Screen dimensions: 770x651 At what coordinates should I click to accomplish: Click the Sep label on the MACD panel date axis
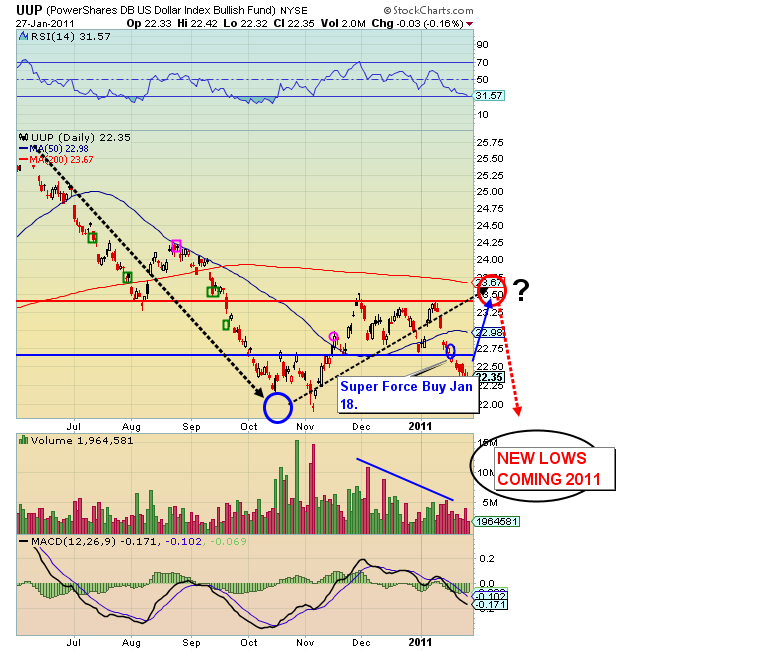pyautogui.click(x=191, y=643)
